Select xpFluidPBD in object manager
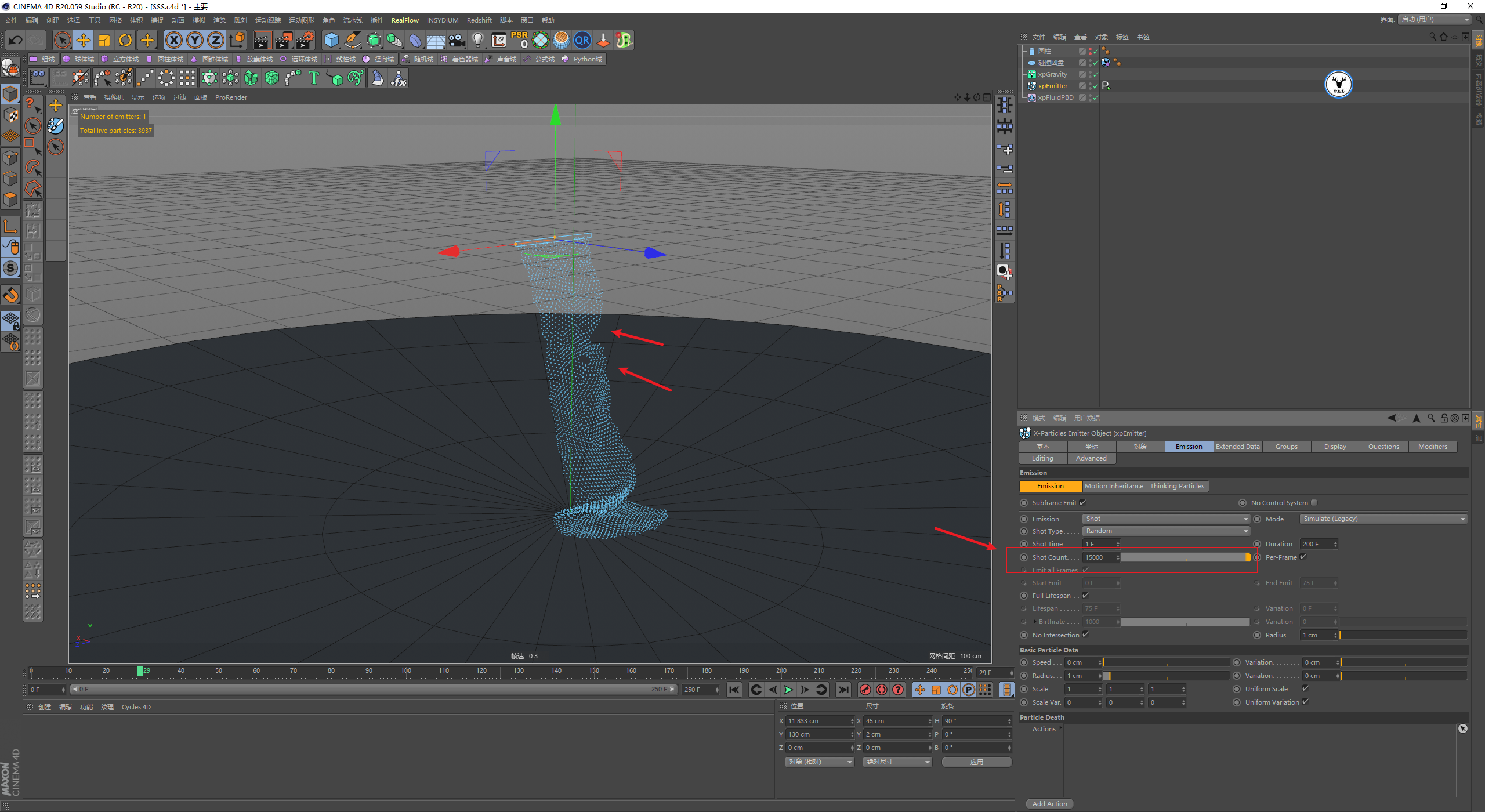The image size is (1485, 812). (1055, 97)
